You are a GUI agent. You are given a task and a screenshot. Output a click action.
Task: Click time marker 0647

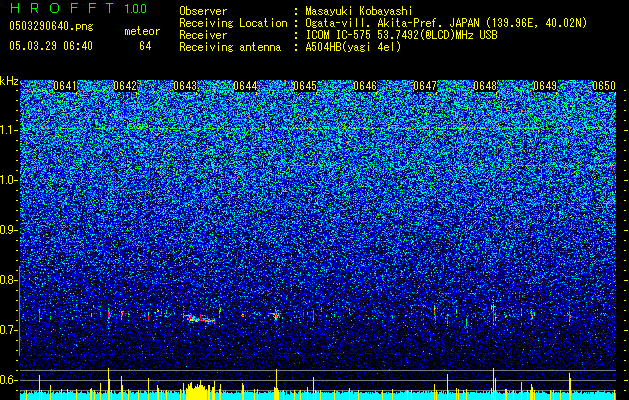pyautogui.click(x=425, y=86)
